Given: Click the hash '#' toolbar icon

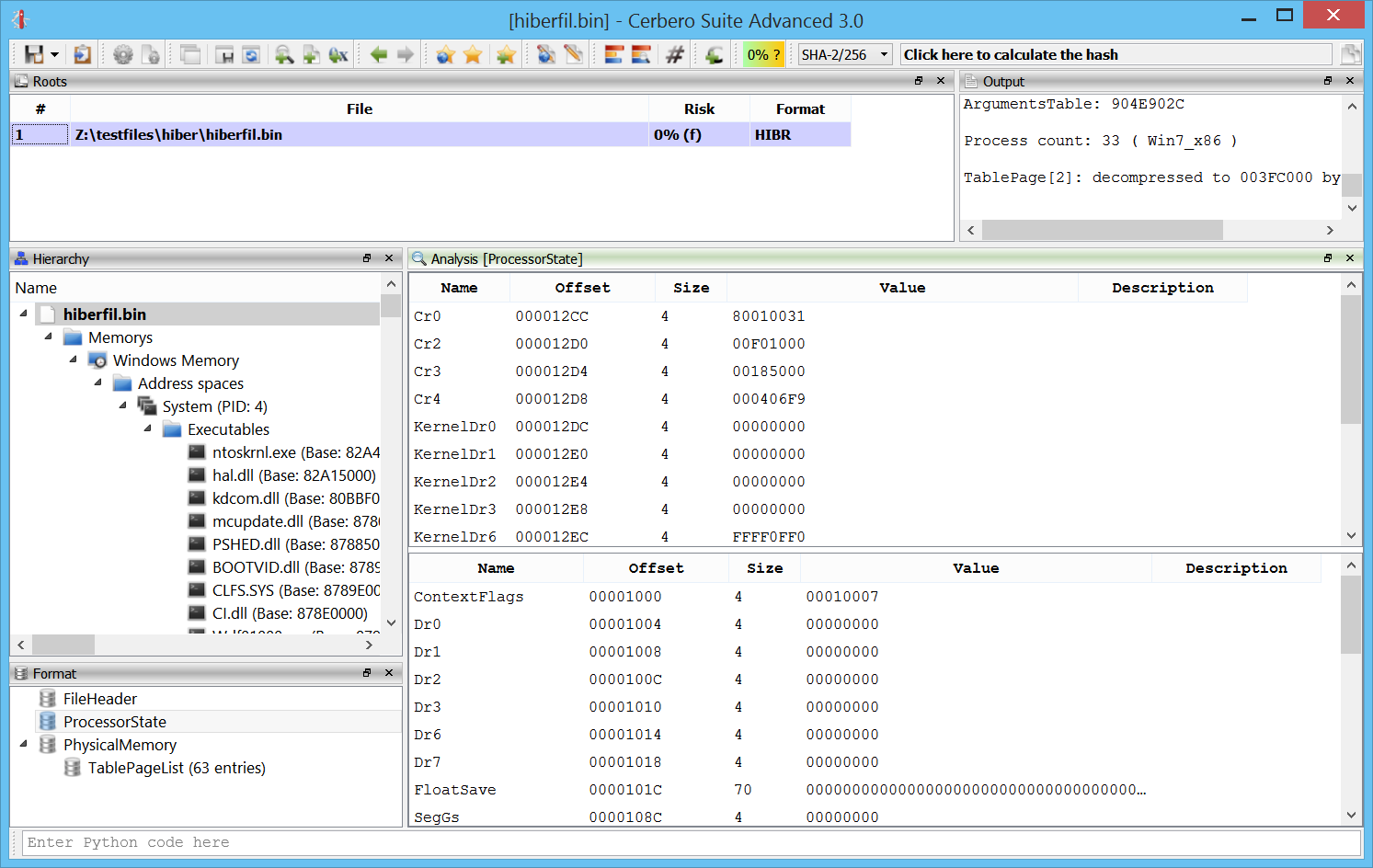Looking at the screenshot, I should (x=675, y=55).
